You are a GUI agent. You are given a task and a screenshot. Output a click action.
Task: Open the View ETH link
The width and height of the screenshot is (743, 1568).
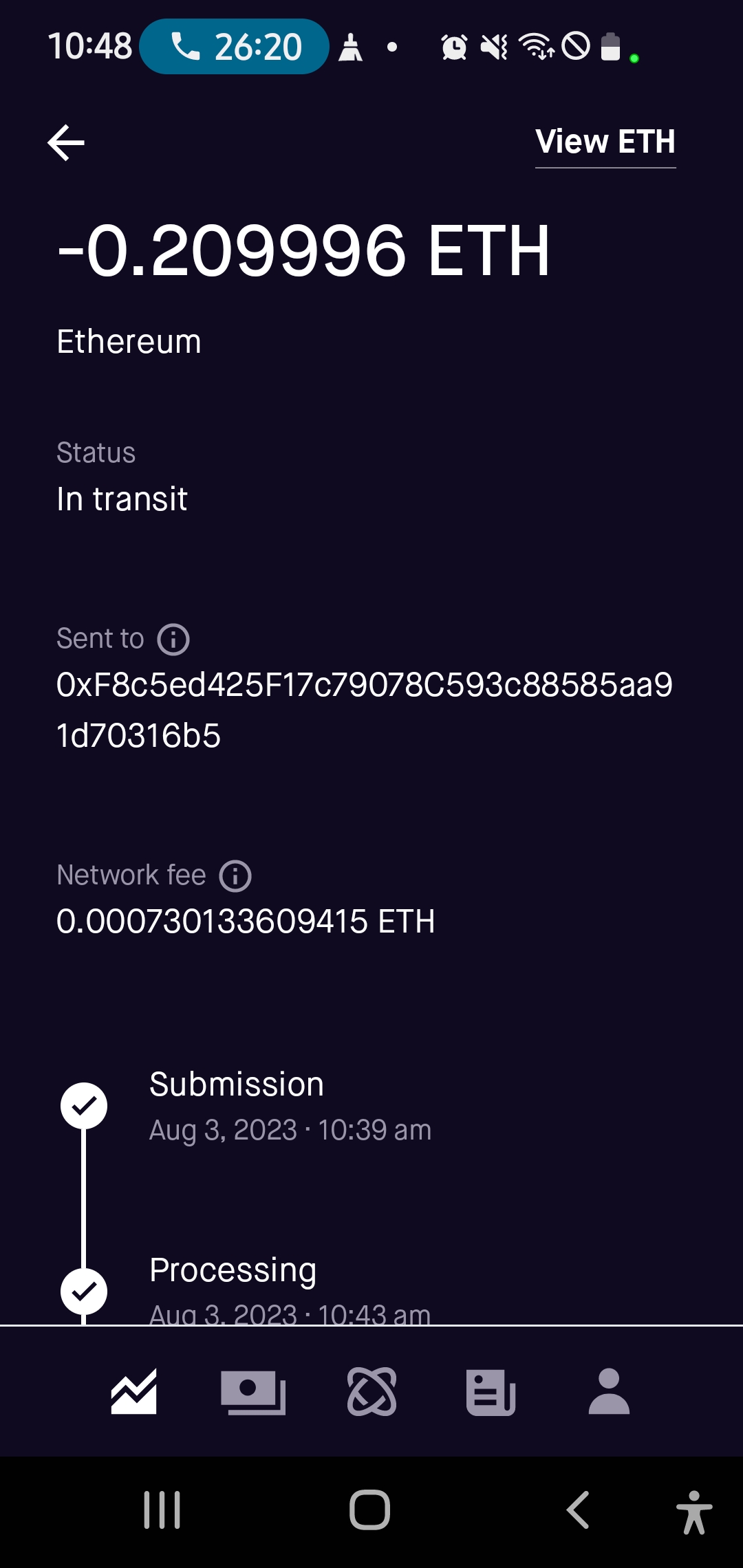pos(605,142)
